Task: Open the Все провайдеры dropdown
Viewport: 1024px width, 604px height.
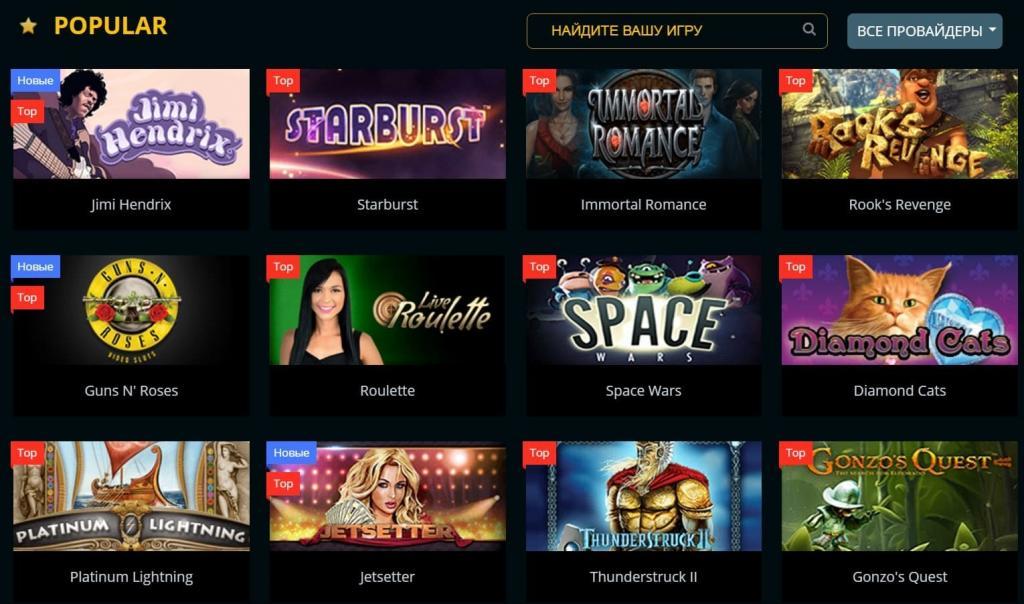Action: tap(924, 31)
